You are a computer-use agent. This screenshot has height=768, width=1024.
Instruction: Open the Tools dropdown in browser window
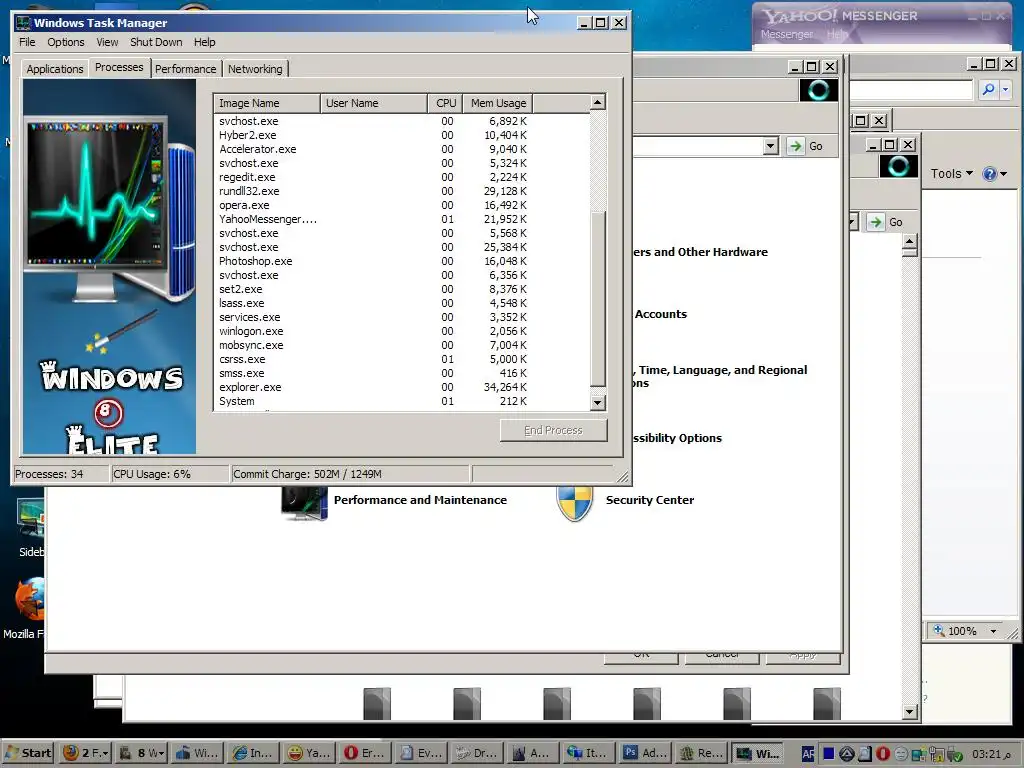click(952, 174)
